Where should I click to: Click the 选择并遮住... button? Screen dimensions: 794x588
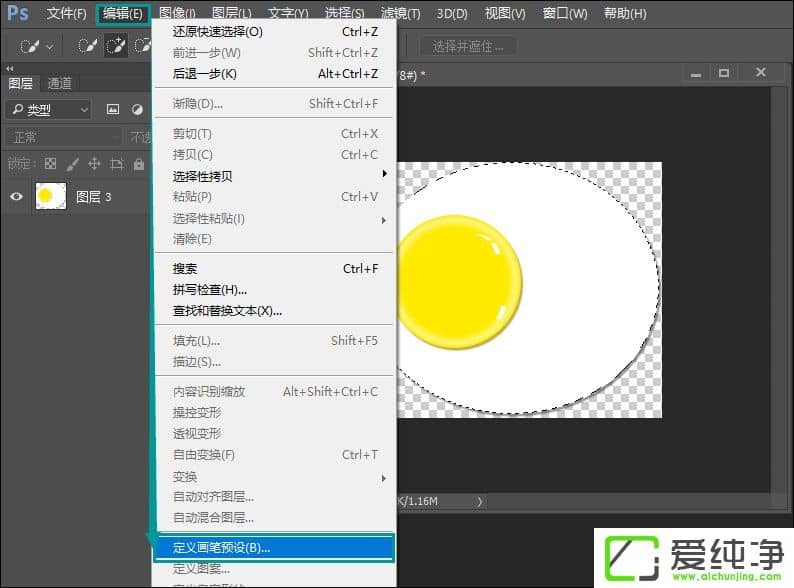468,47
